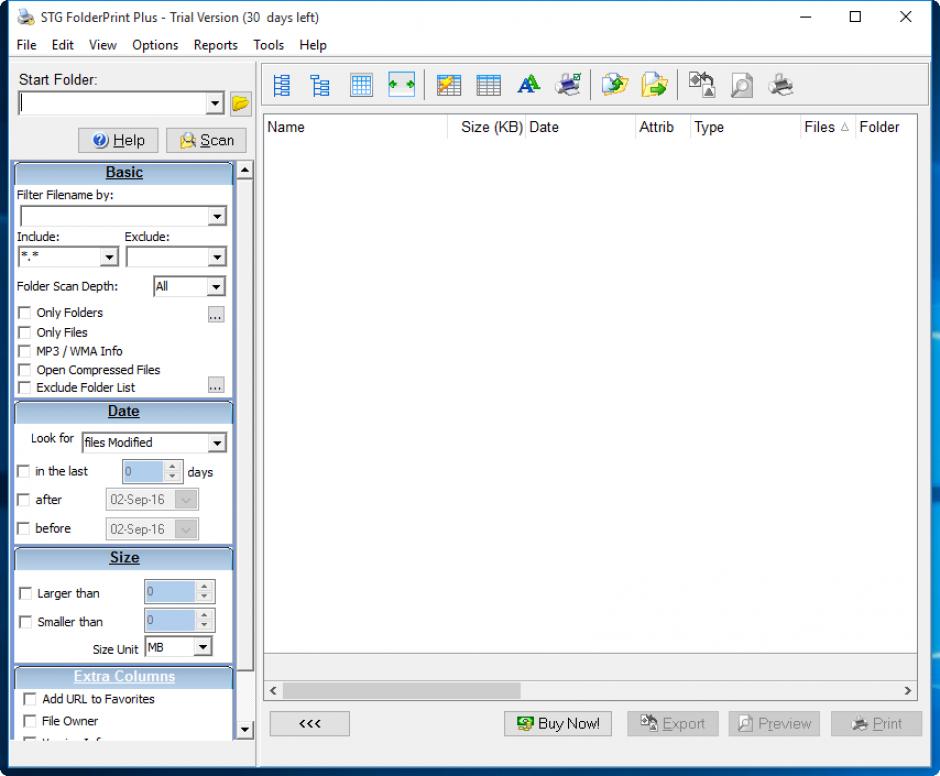Viewport: 940px width, 776px height.
Task: Open the Size Unit MB dropdown
Action: pos(203,647)
